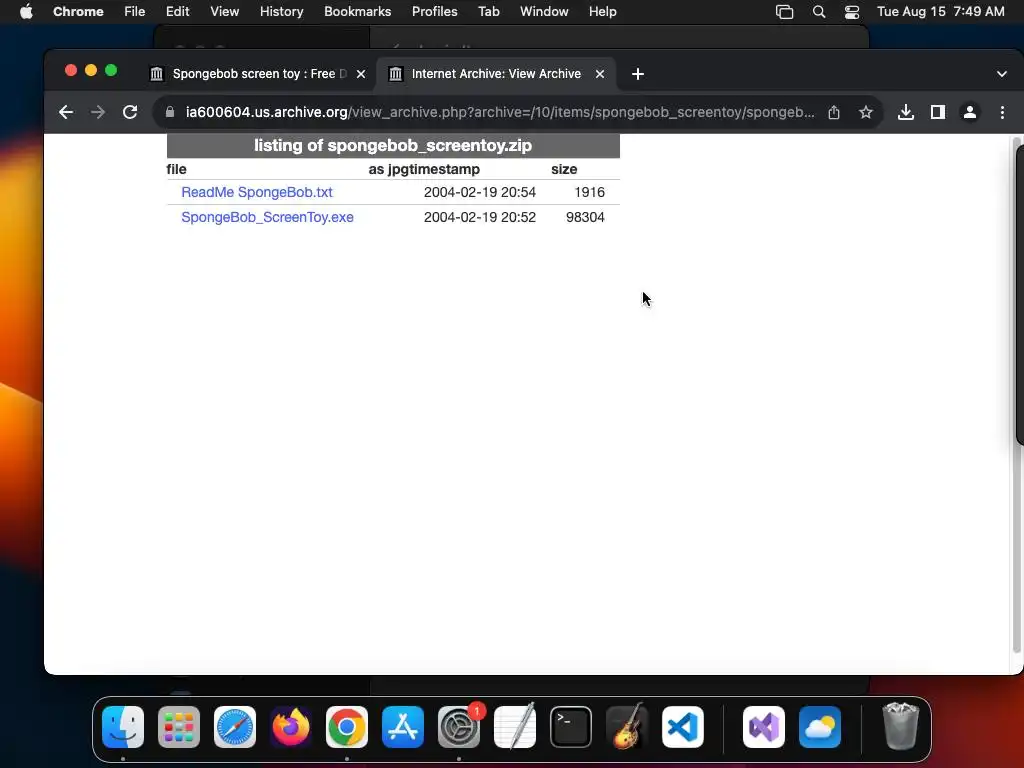Open Spotlight search in menu bar
This screenshot has height=768, width=1024.
coord(818,12)
